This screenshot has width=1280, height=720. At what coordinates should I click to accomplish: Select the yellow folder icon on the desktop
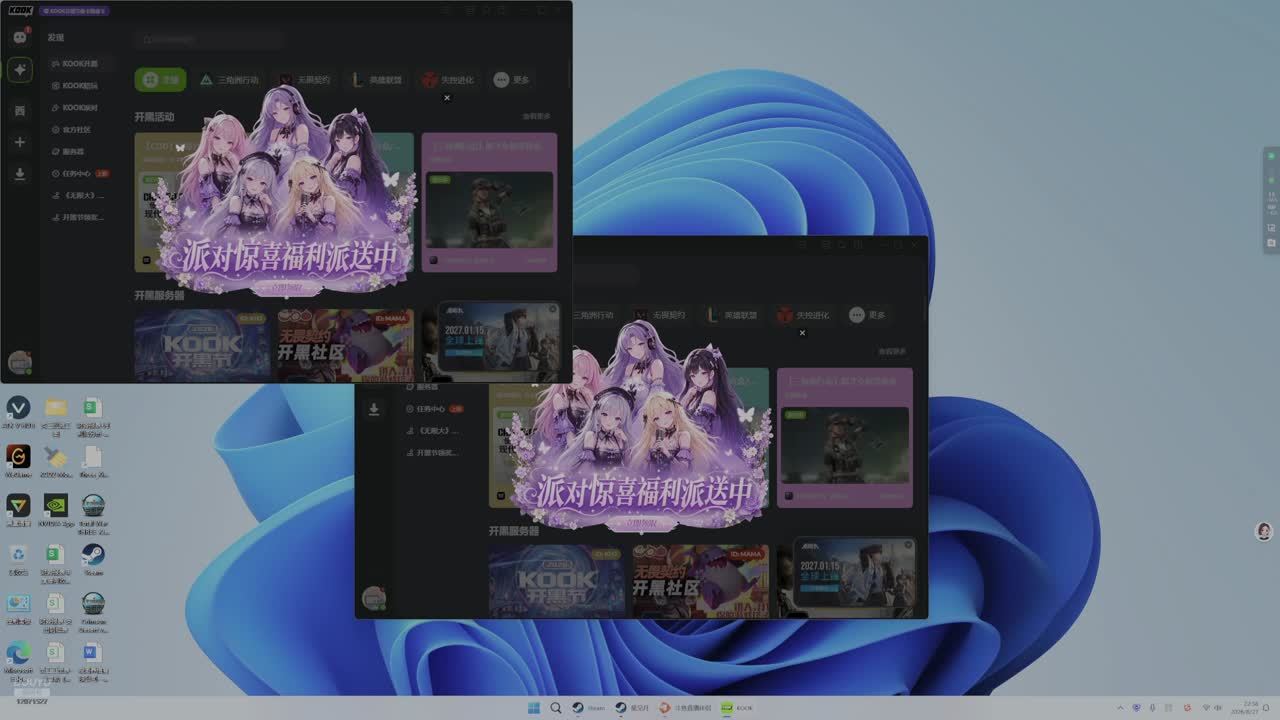point(55,413)
